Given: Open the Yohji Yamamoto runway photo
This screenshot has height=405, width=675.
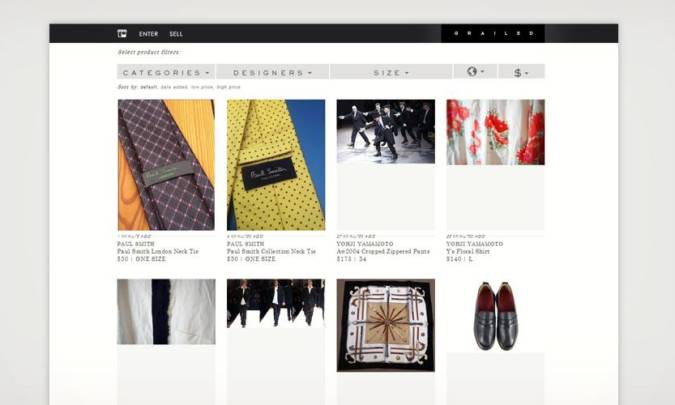Looking at the screenshot, I should (x=385, y=131).
